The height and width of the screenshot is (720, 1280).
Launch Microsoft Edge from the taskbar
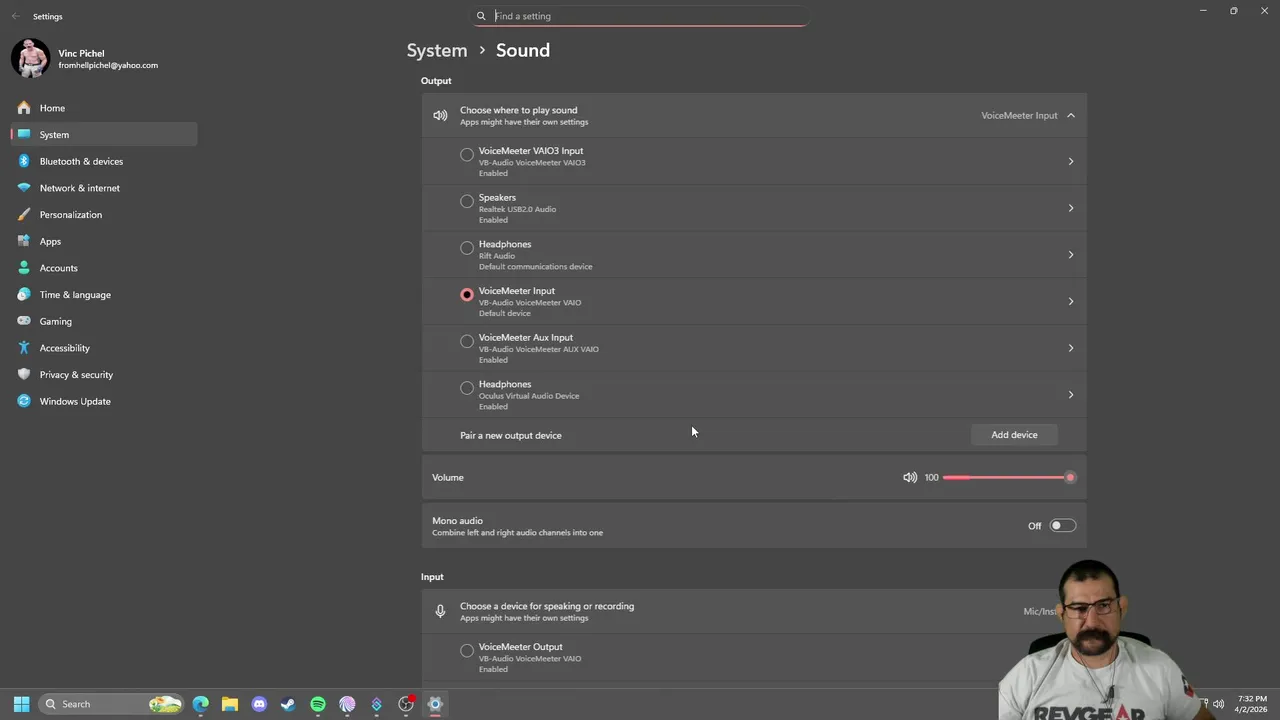pyautogui.click(x=201, y=704)
